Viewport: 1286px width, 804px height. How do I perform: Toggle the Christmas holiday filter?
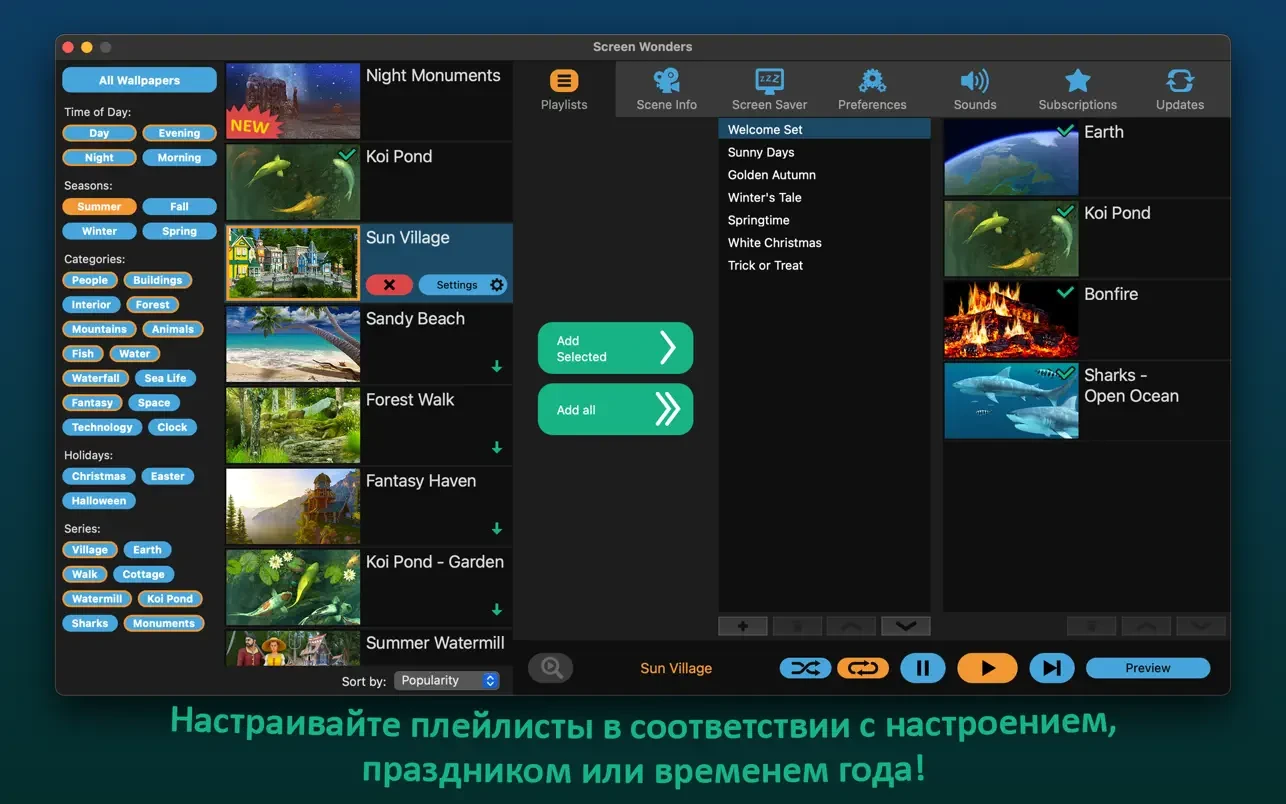tap(99, 477)
